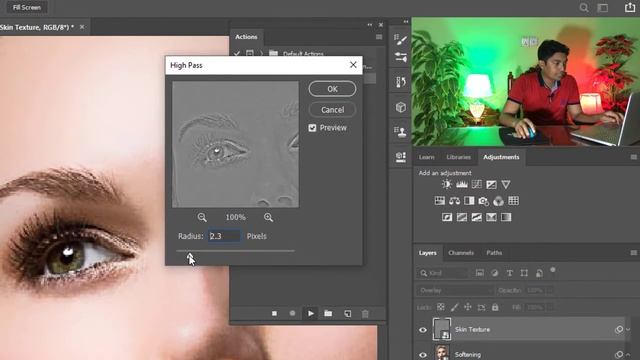
Task: Toggle lock all padlock icon
Action: click(495, 307)
